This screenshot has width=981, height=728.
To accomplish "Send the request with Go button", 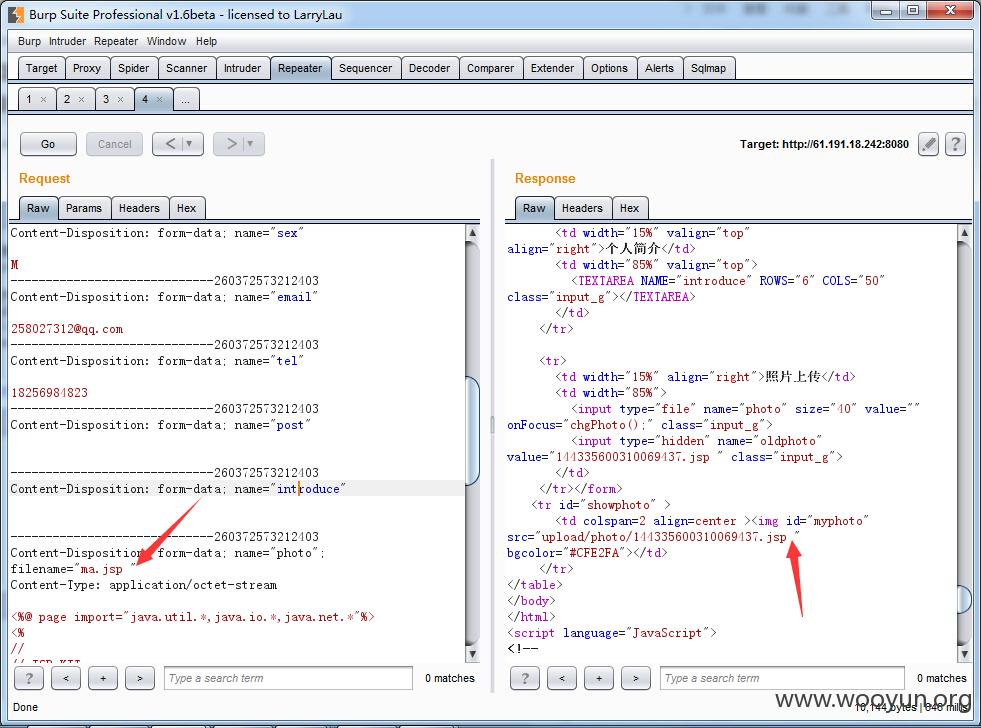I will (x=48, y=144).
